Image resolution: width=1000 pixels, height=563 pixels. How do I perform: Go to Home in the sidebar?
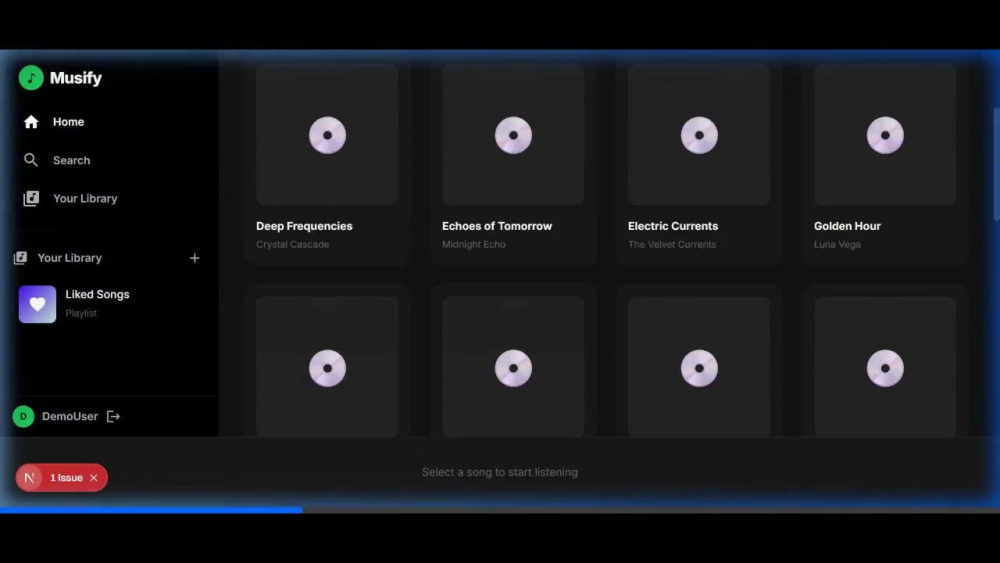coord(68,122)
